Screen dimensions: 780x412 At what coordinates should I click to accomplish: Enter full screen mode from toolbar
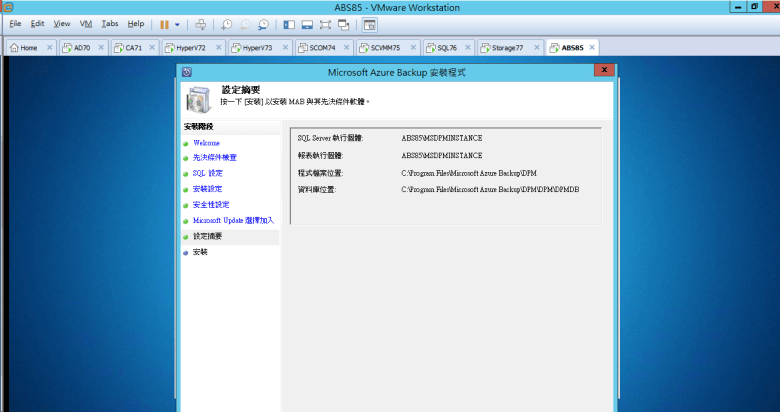click(x=325, y=24)
